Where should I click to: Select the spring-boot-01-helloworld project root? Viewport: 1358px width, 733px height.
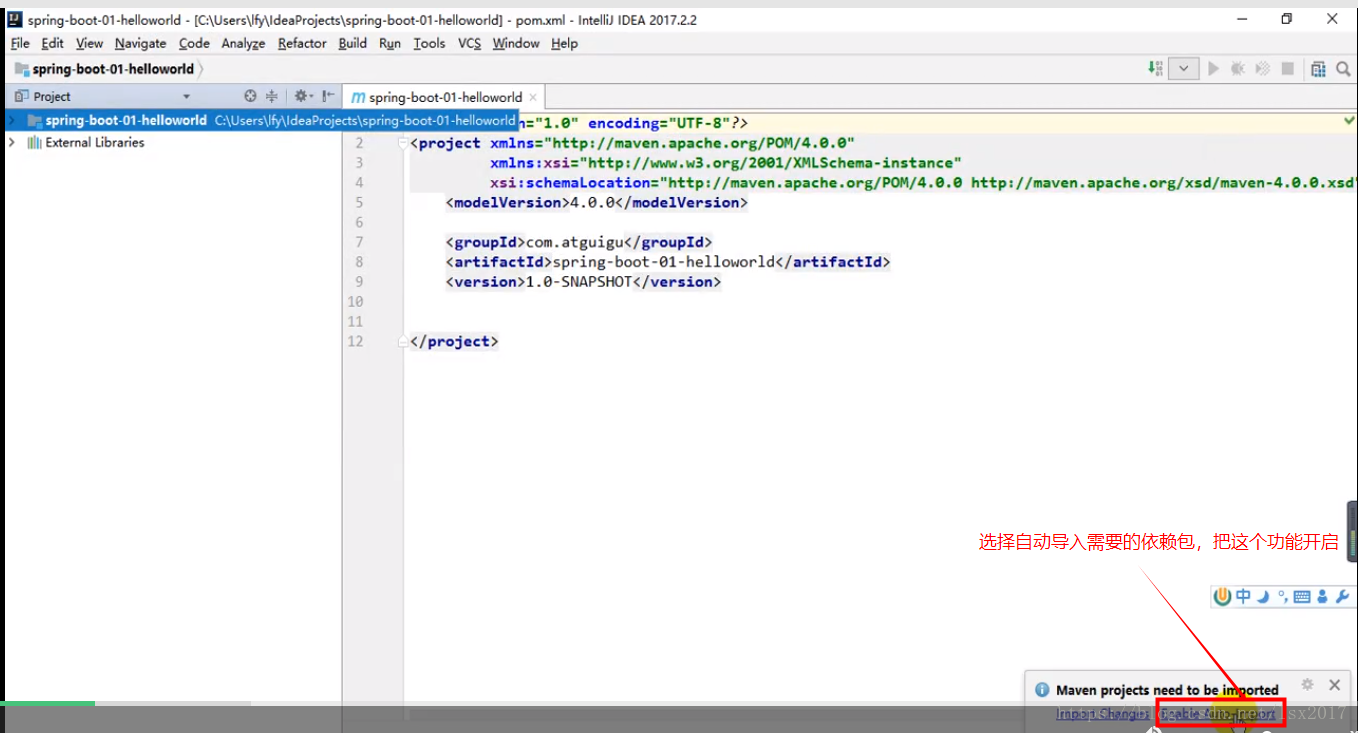pos(126,120)
